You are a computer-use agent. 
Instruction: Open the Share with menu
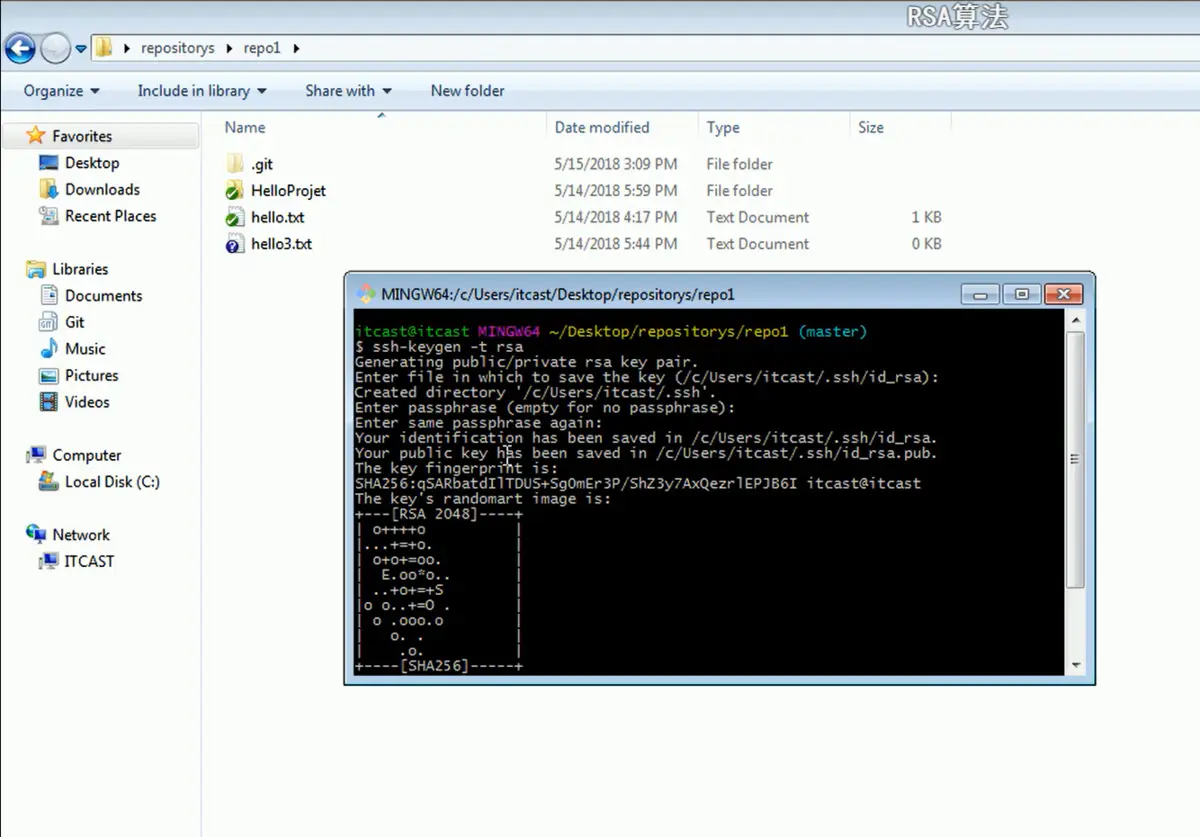coord(348,91)
